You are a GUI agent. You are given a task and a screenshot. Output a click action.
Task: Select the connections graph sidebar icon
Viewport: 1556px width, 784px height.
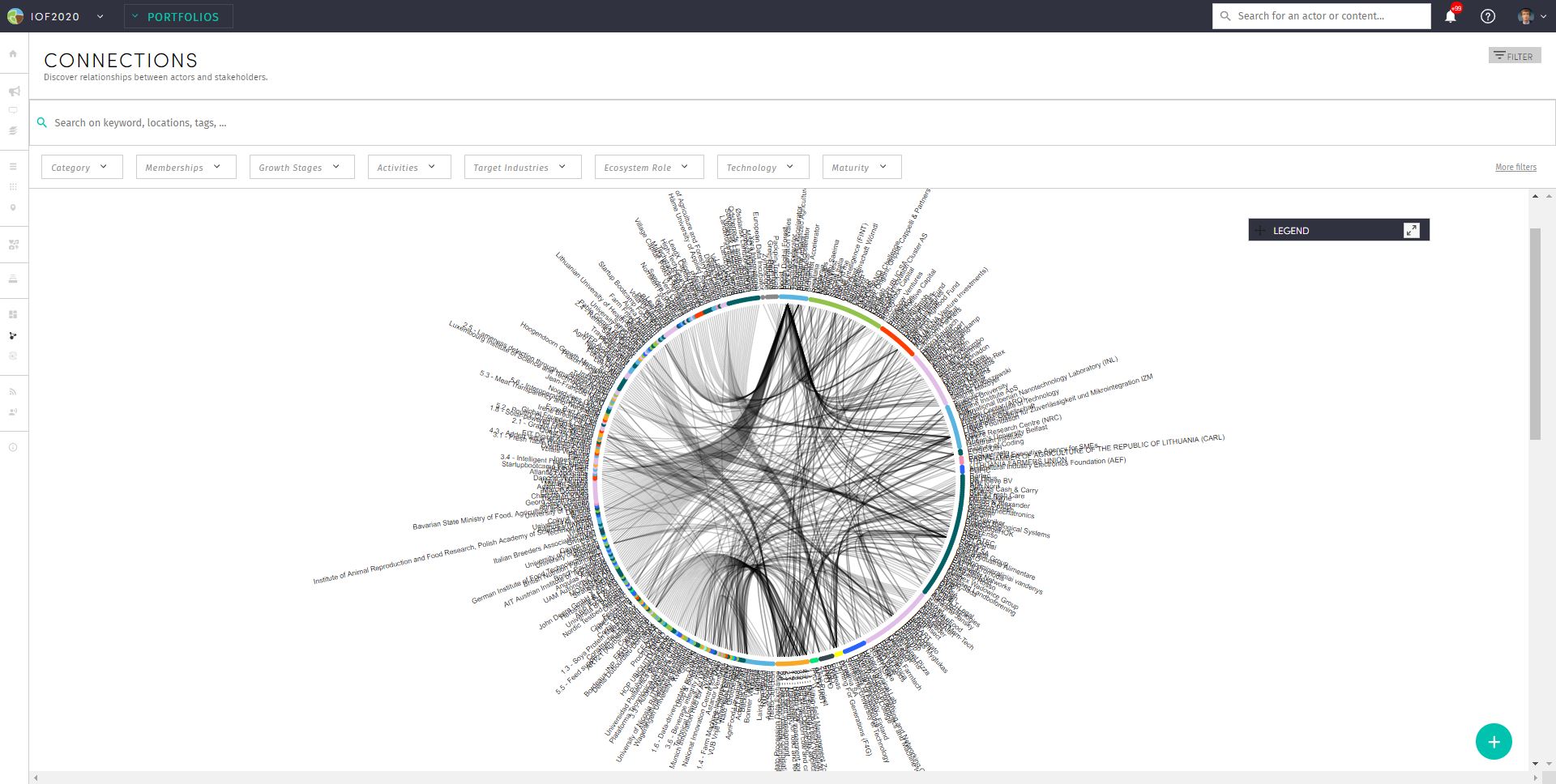tap(13, 335)
